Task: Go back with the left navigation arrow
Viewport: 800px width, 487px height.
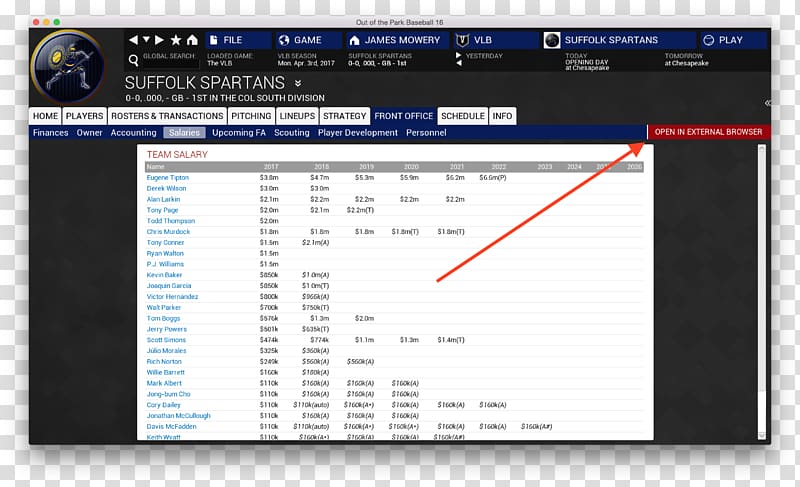Action: (x=133, y=40)
